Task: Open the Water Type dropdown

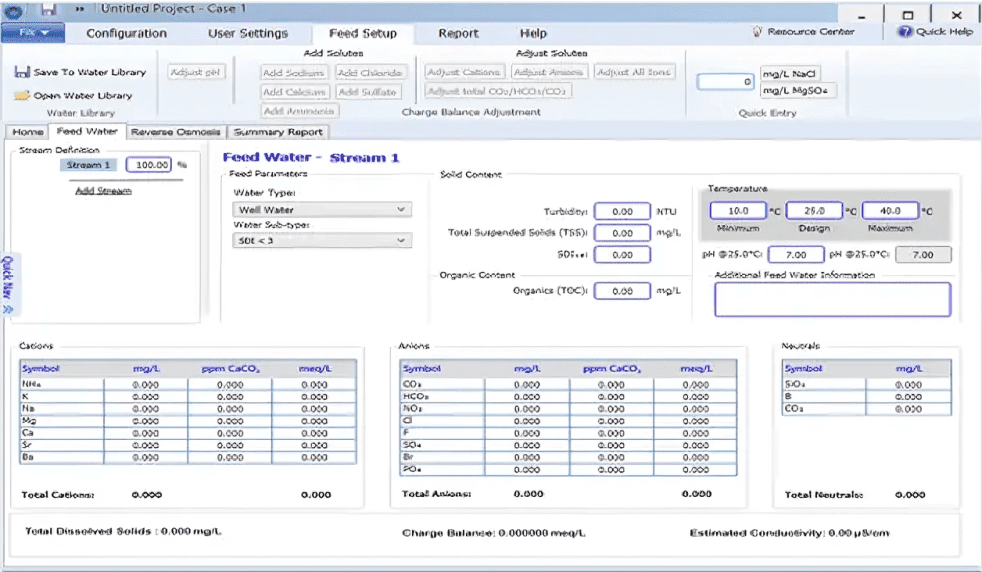Action: point(322,209)
